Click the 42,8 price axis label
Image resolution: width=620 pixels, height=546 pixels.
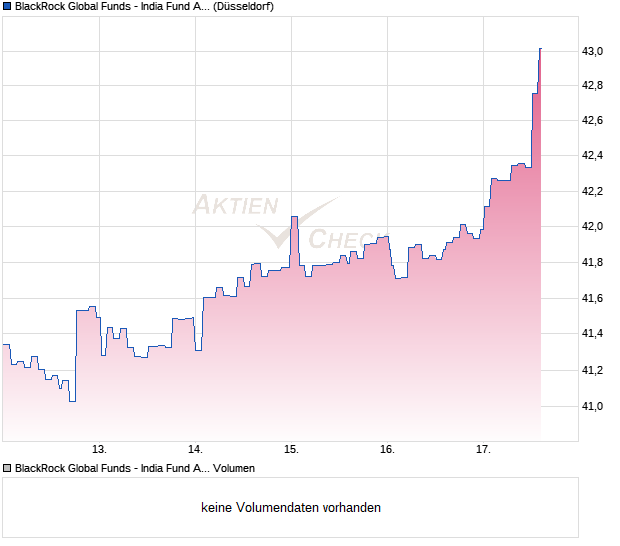(592, 85)
